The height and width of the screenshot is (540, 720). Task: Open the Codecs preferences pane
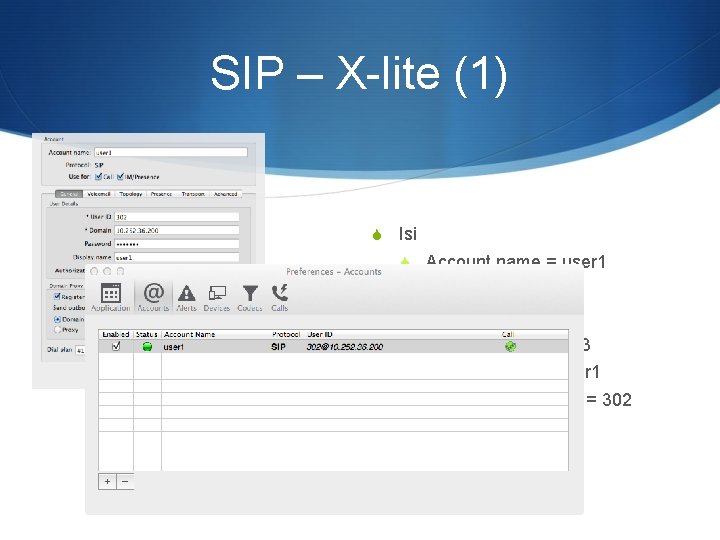tap(250, 298)
